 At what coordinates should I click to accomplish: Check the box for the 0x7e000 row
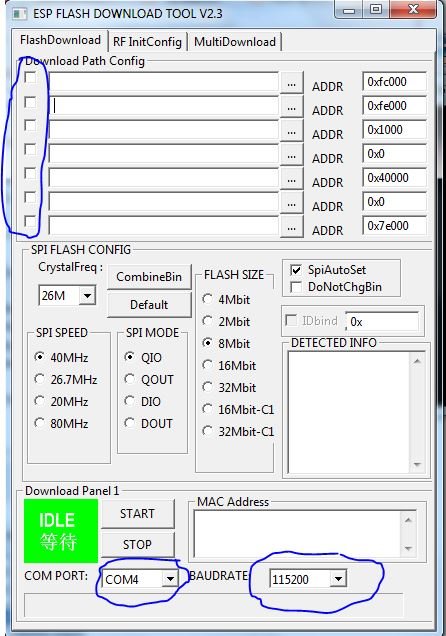coord(30,221)
